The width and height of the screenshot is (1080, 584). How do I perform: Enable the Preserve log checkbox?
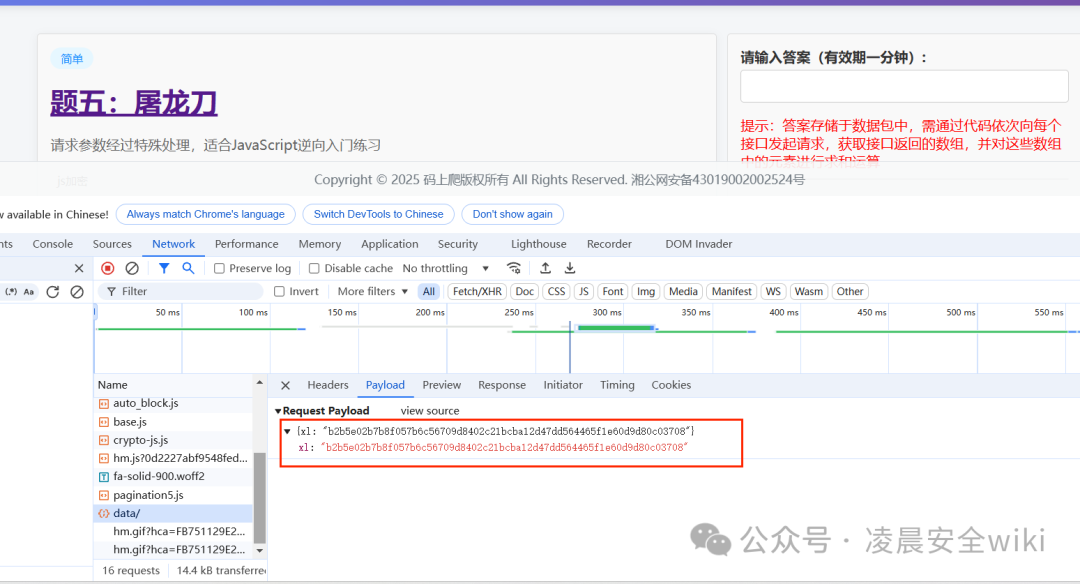(x=219, y=269)
